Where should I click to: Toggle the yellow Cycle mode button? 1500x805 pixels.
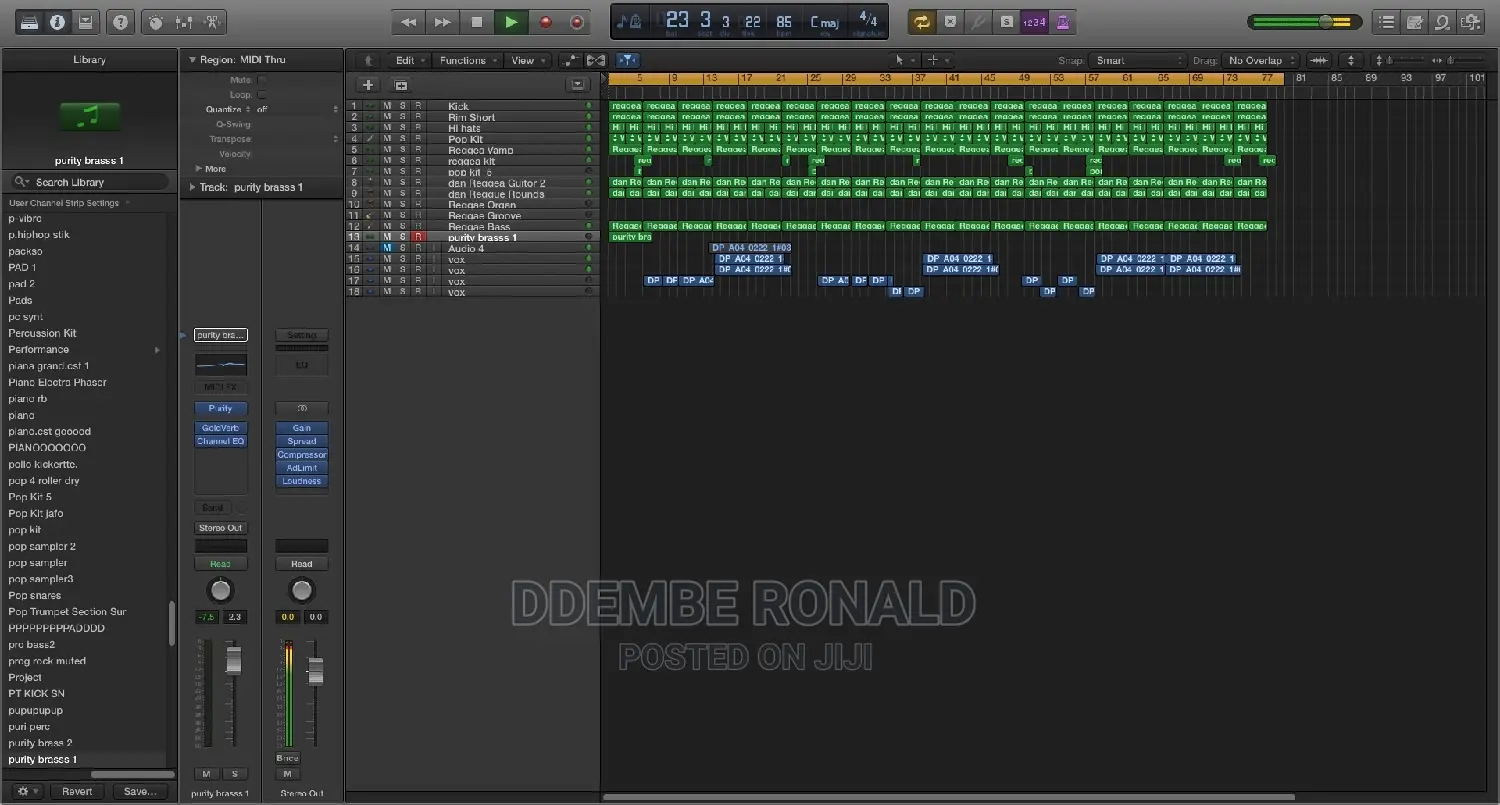(921, 21)
